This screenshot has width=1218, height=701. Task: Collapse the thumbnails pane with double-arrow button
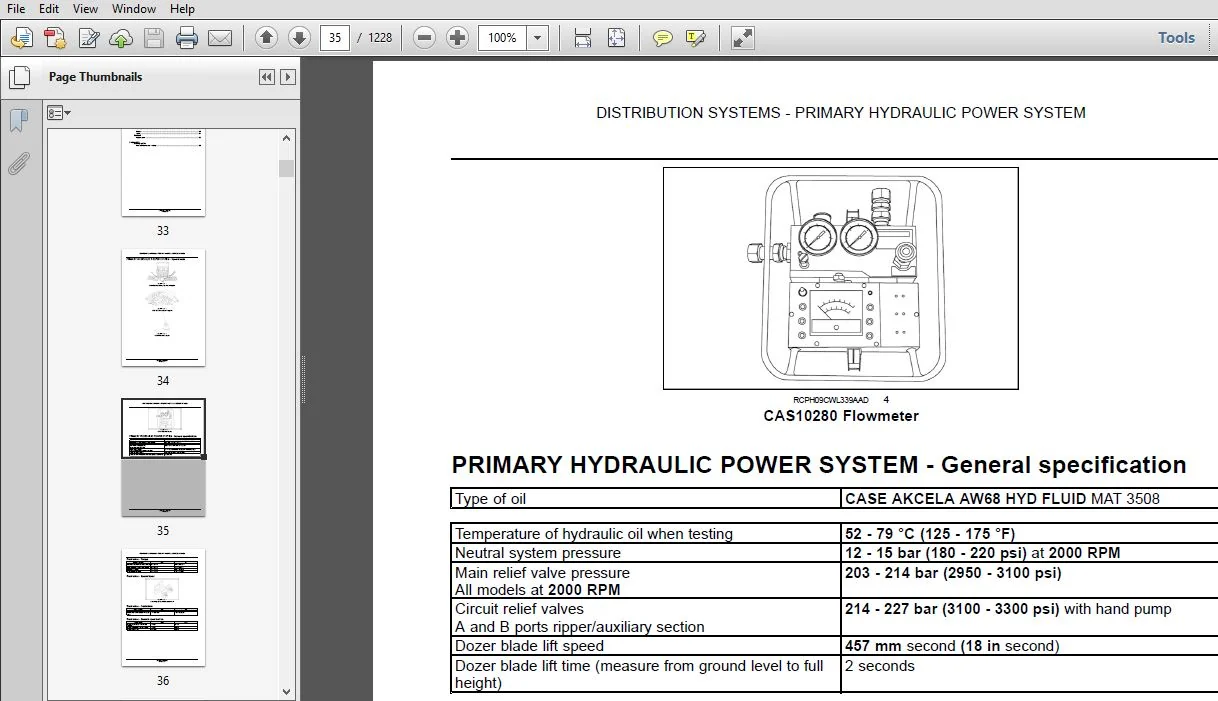click(x=267, y=77)
